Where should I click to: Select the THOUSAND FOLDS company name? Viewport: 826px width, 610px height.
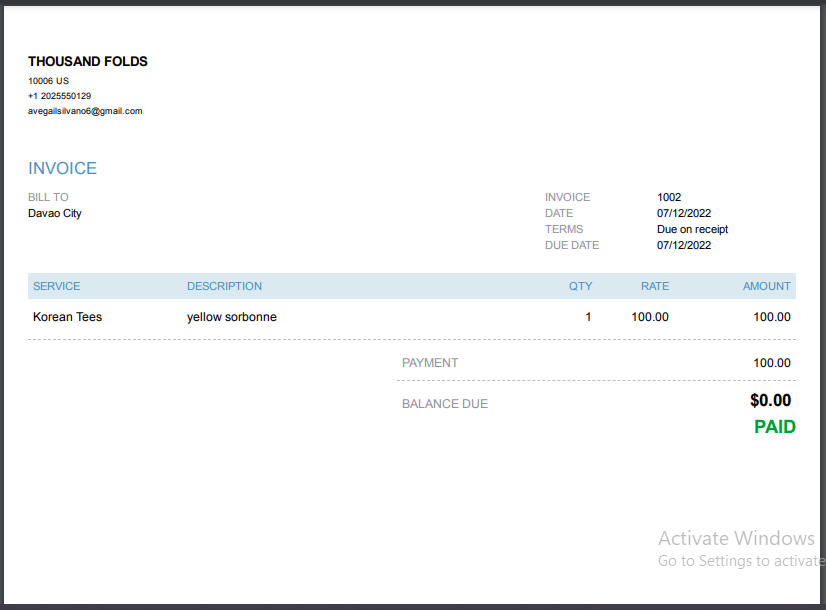pyautogui.click(x=87, y=62)
